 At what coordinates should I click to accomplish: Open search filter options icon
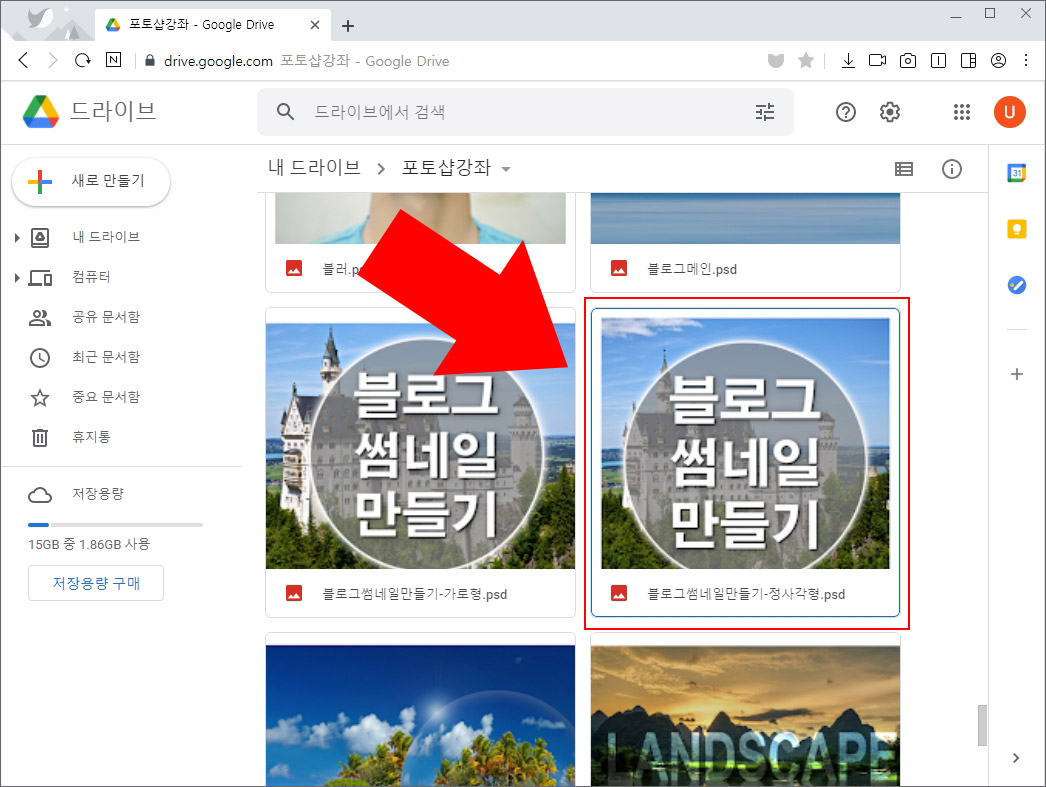764,112
